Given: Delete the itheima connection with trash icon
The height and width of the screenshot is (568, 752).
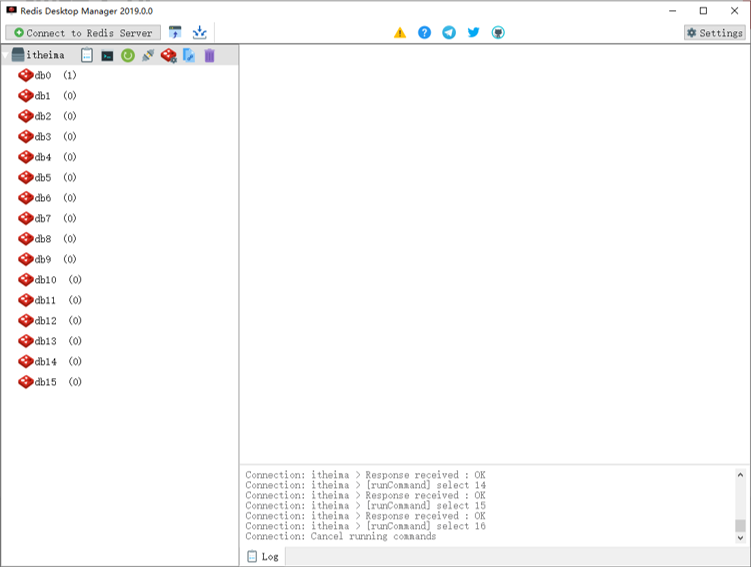Looking at the screenshot, I should (x=209, y=56).
